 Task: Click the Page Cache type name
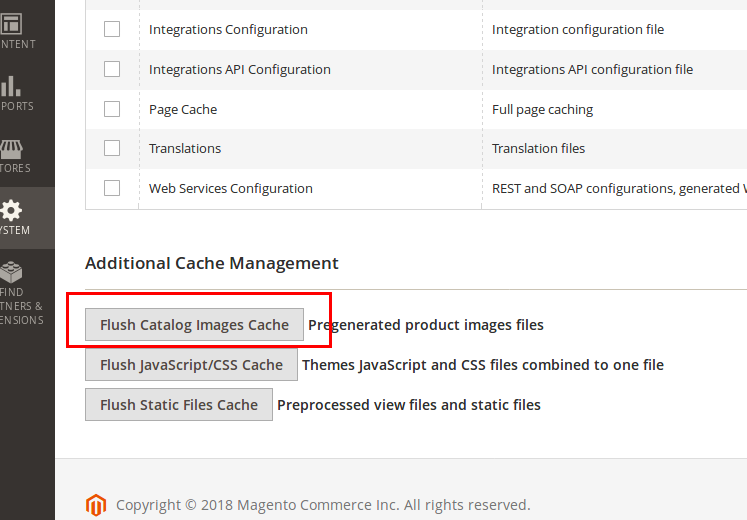coord(183,109)
